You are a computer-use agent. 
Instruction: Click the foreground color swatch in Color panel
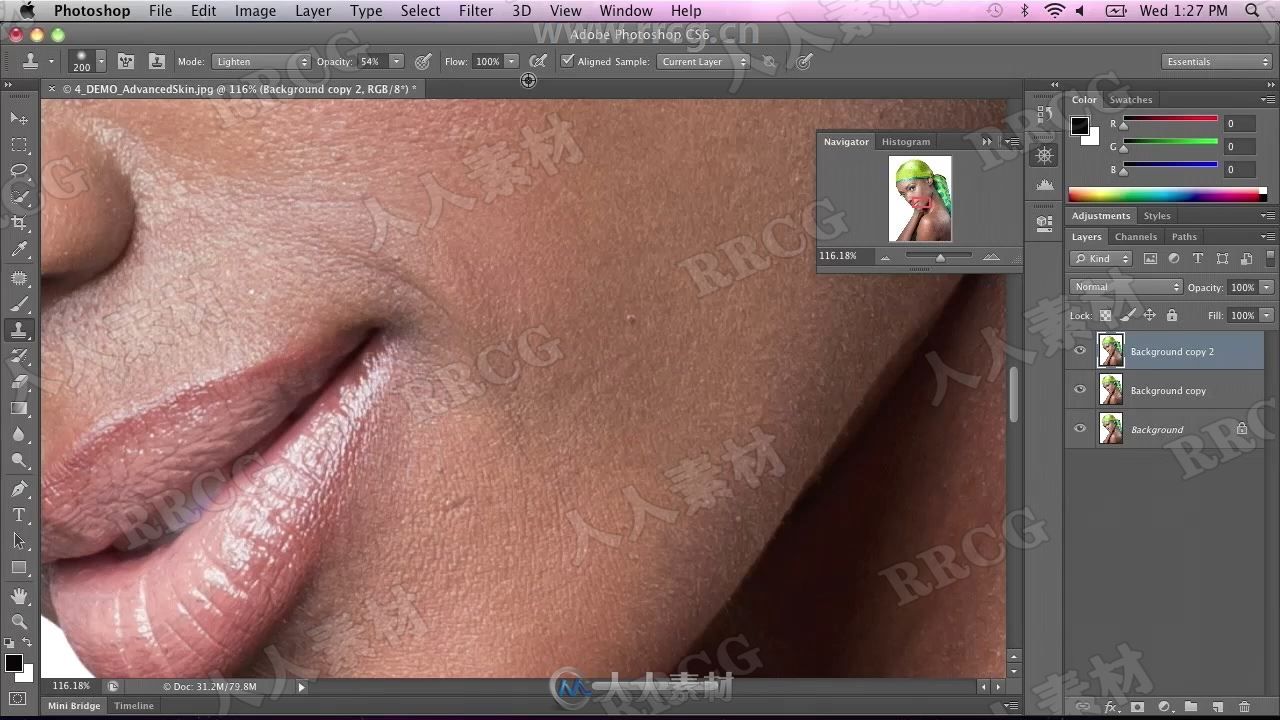pyautogui.click(x=1080, y=126)
